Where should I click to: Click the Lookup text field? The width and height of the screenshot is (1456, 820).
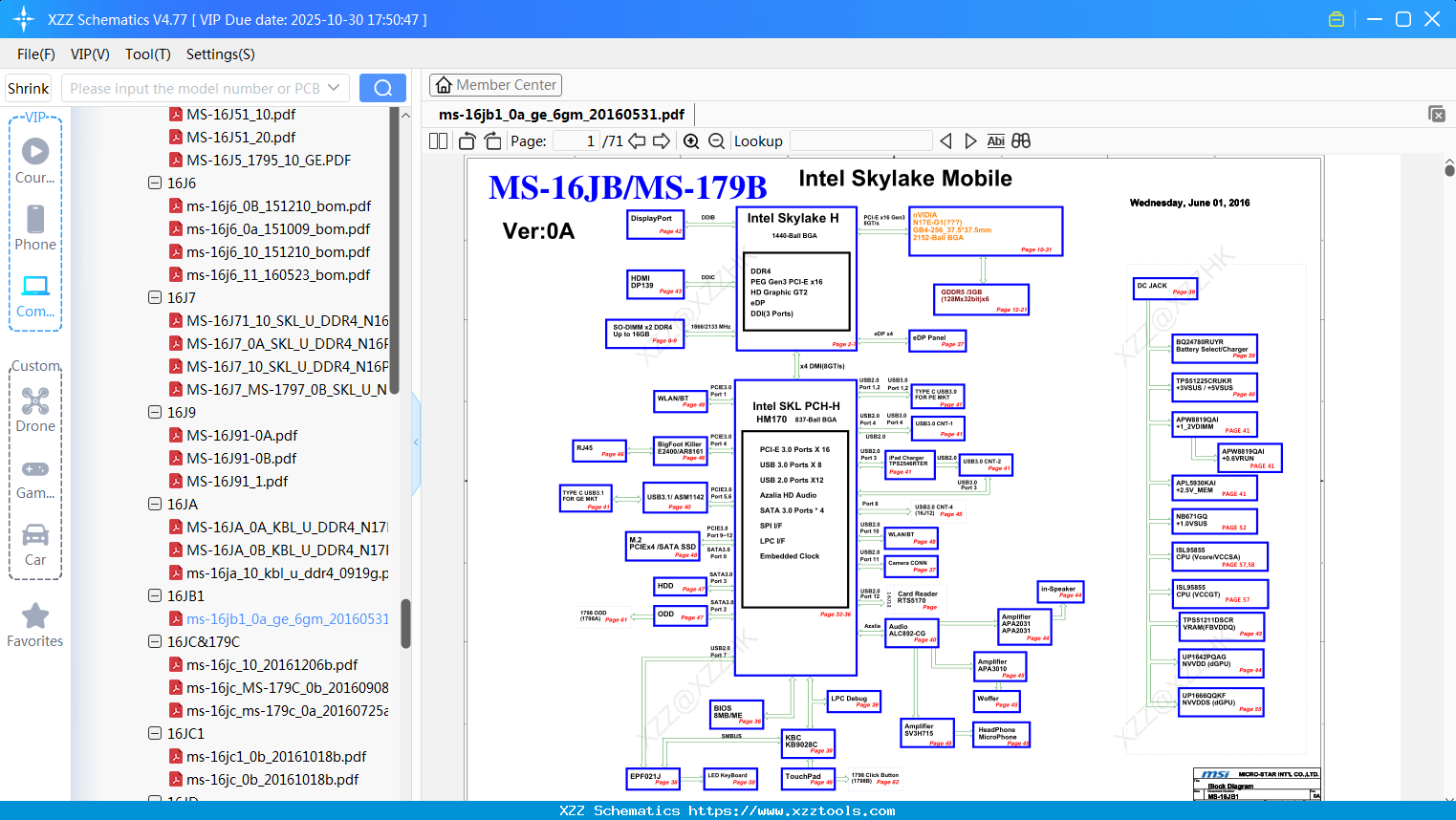pyautogui.click(x=861, y=141)
